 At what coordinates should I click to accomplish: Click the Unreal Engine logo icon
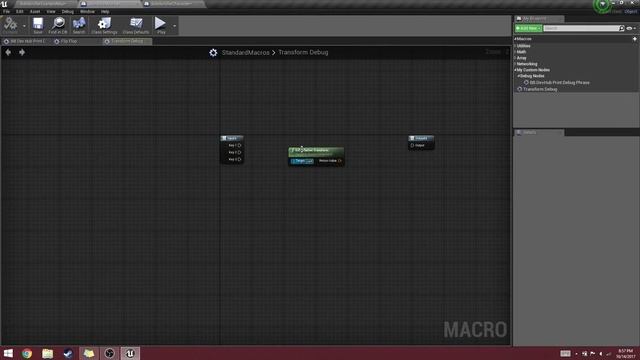(4, 4)
